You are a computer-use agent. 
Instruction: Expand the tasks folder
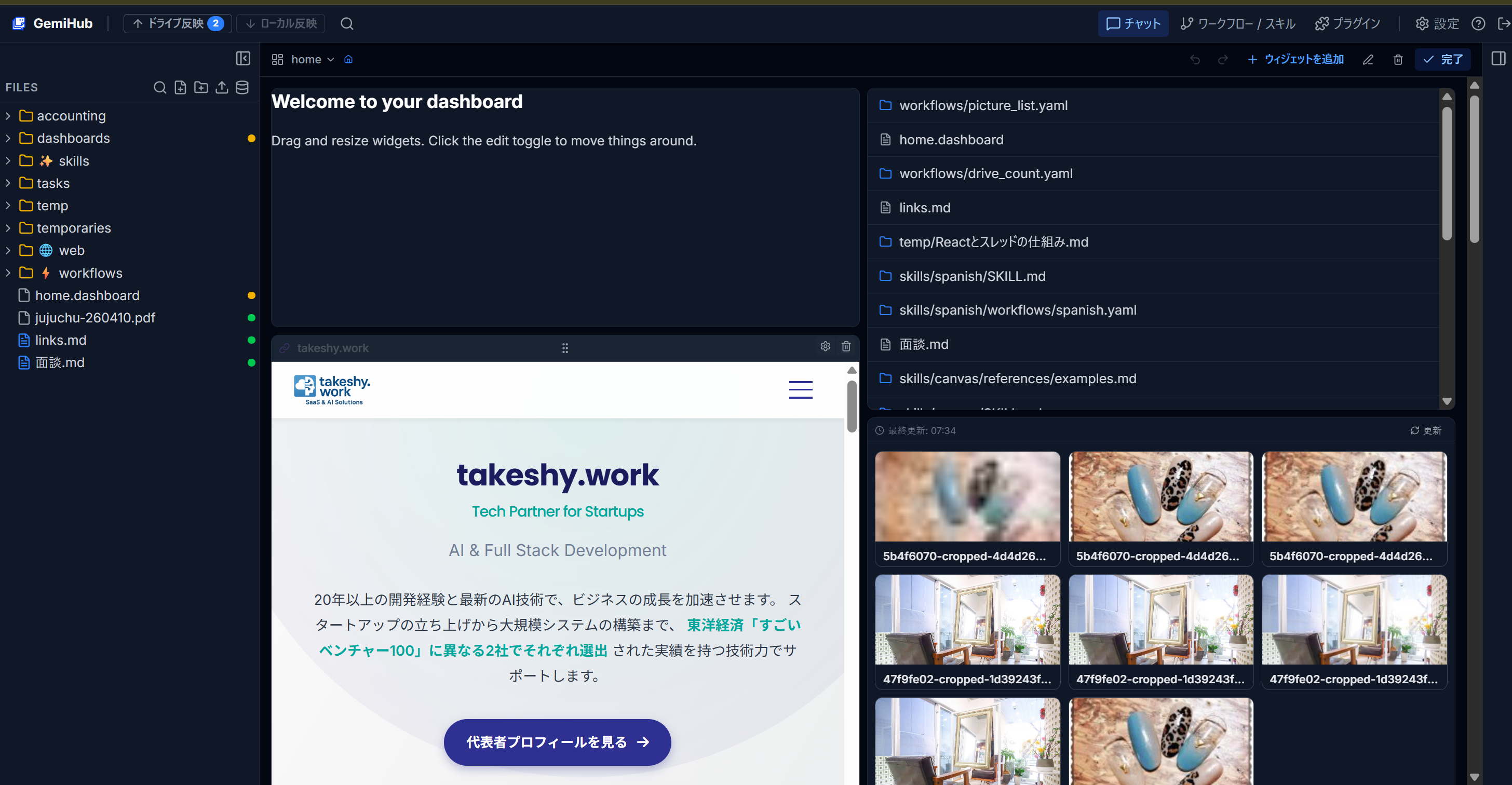(8, 183)
